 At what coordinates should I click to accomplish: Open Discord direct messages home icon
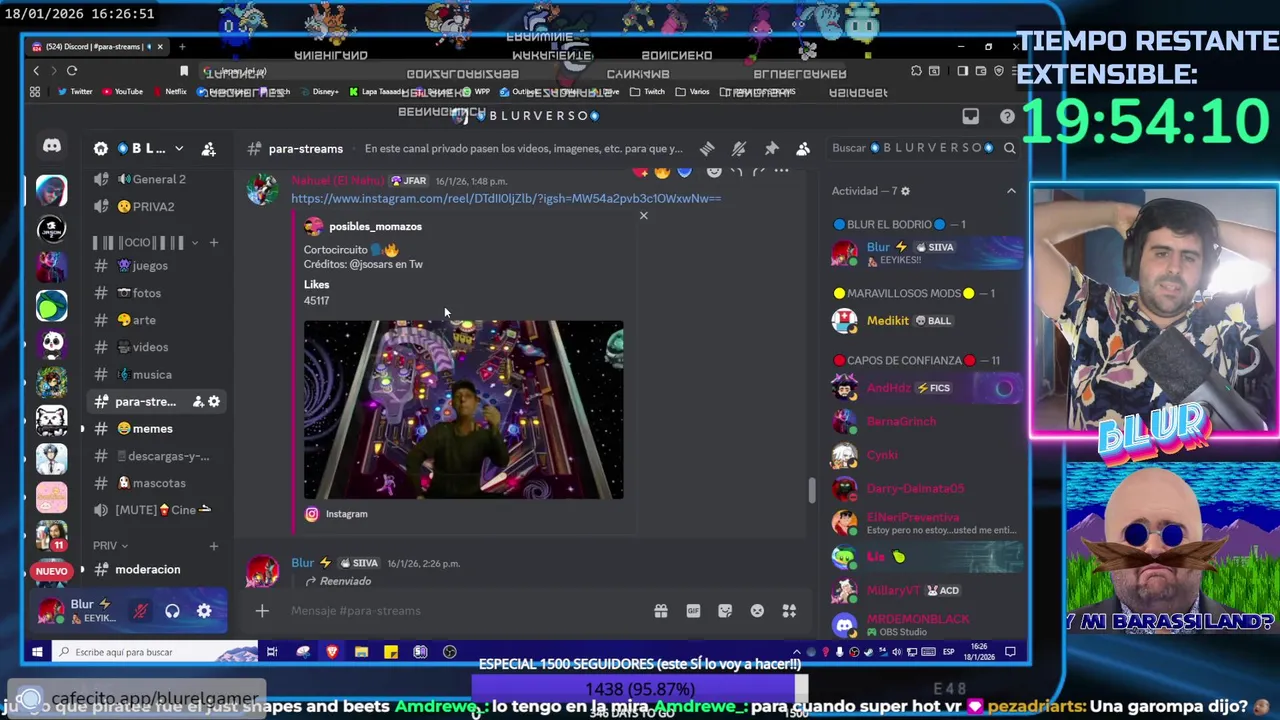point(51,146)
